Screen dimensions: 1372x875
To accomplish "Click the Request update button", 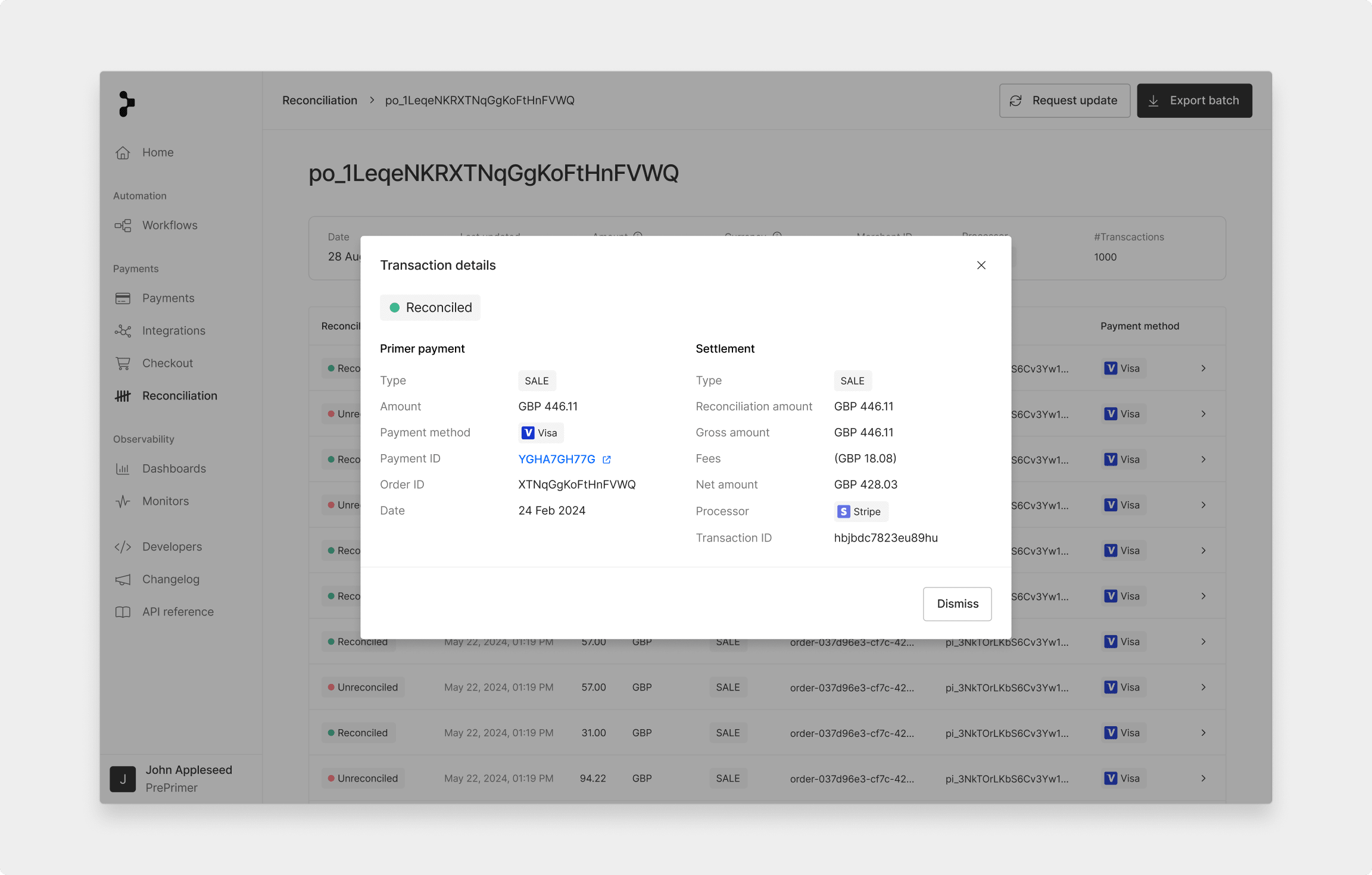I will tap(1065, 101).
